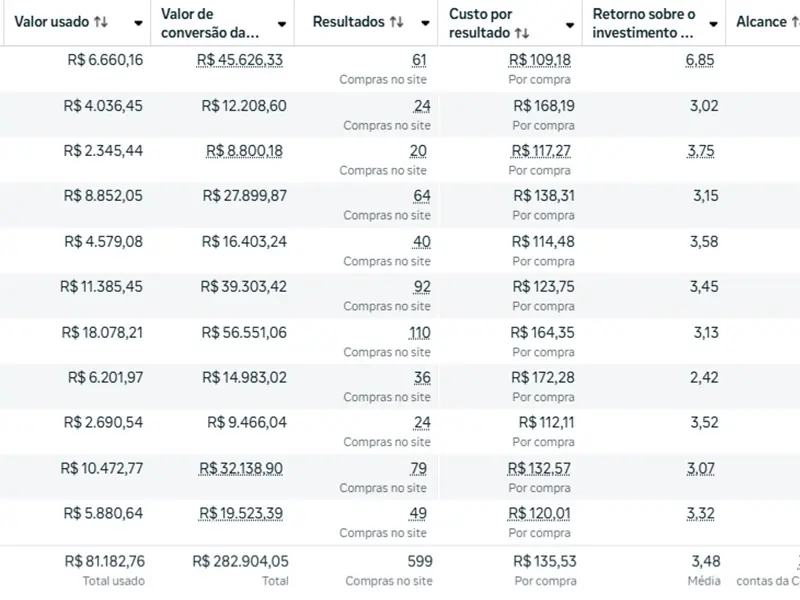
Task: Click sort arrows beside Custo por resultado
Action: (521, 33)
